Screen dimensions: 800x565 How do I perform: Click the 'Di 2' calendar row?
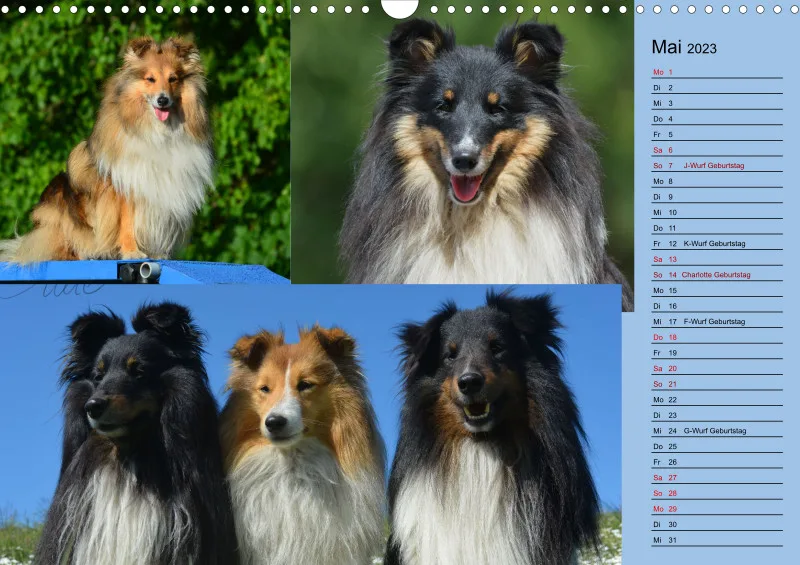[717, 88]
